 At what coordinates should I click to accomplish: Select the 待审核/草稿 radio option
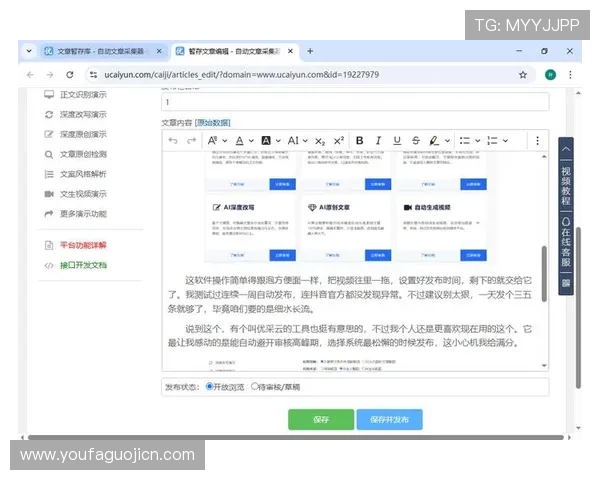point(254,387)
